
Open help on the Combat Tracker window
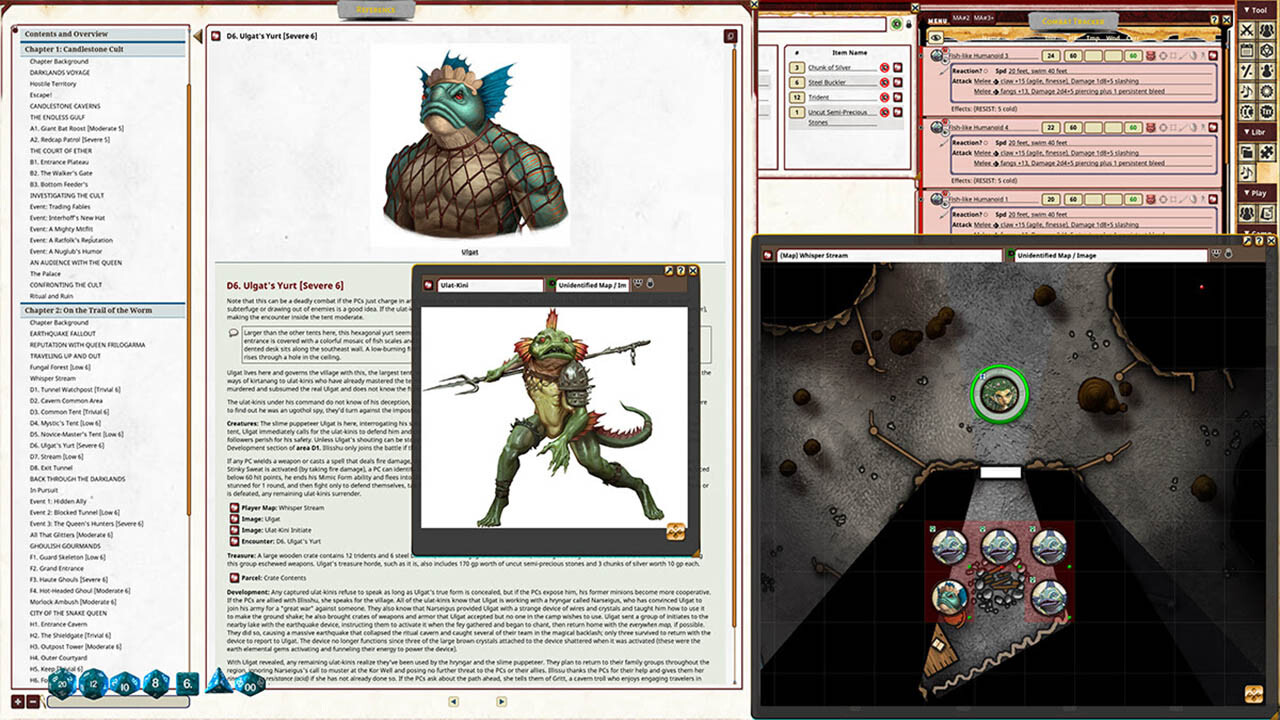1214,20
